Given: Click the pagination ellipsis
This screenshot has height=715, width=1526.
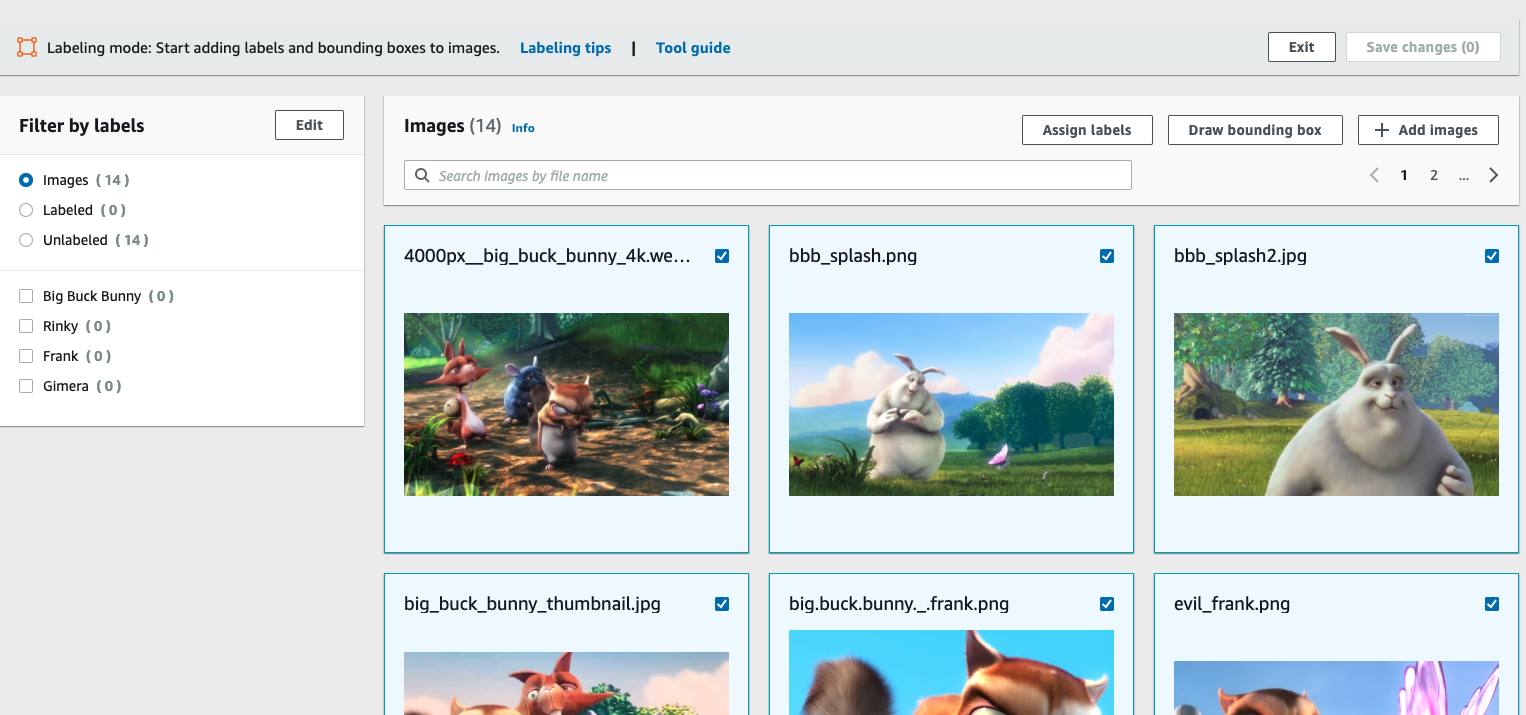Looking at the screenshot, I should (x=1463, y=175).
